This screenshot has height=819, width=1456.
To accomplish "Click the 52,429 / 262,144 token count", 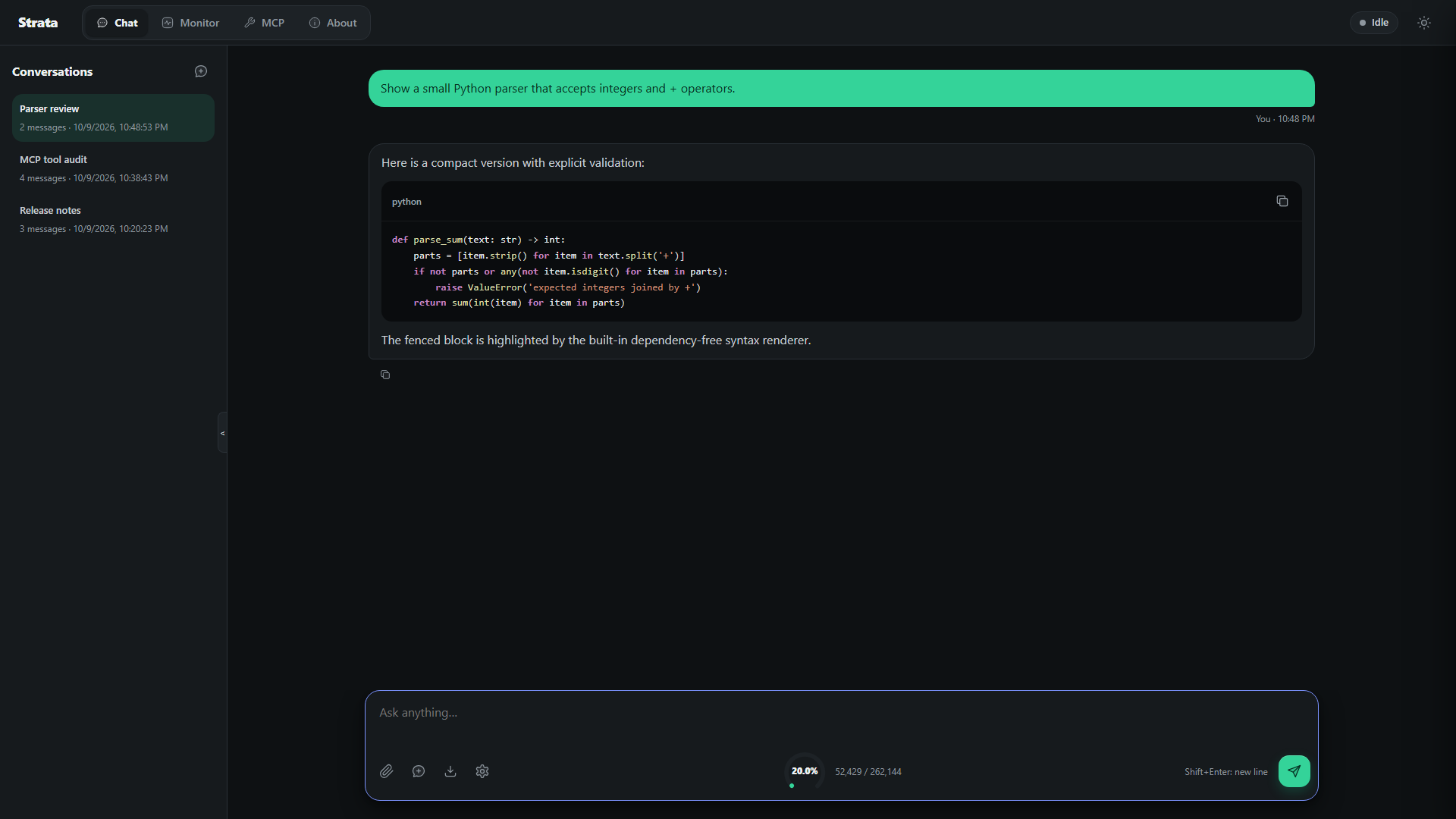I will coord(868,772).
